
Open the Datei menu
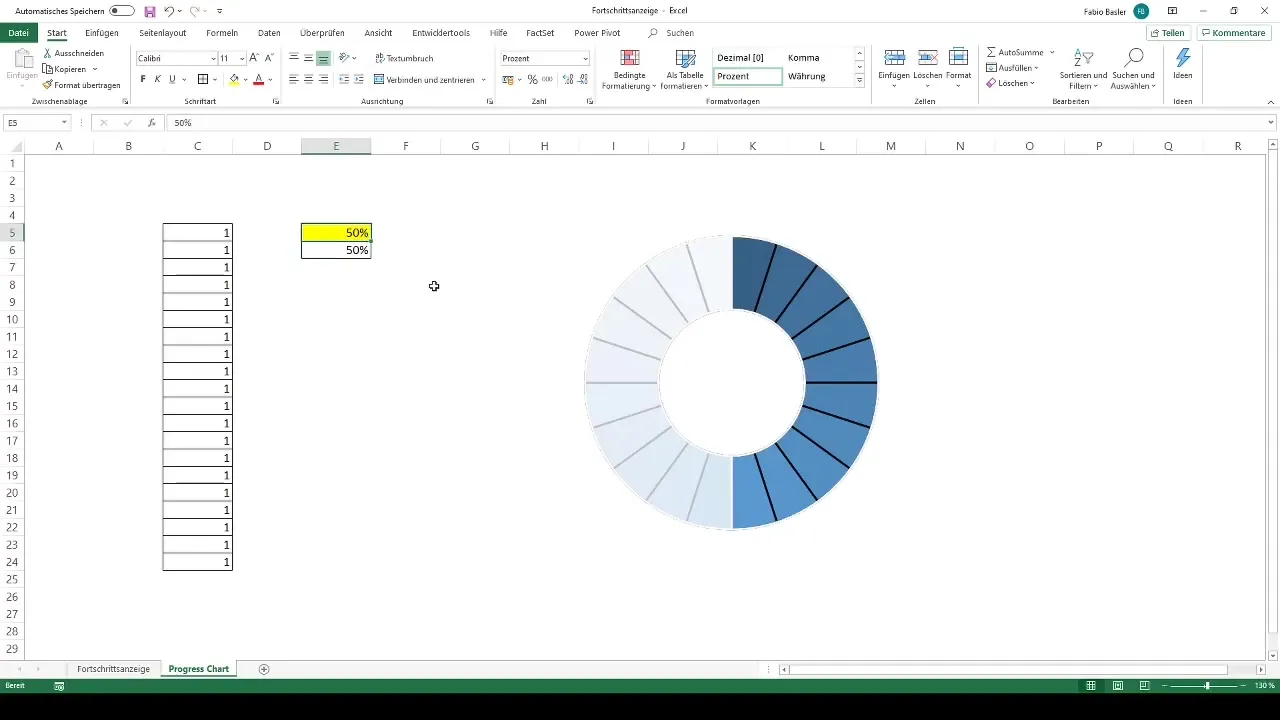(x=18, y=33)
